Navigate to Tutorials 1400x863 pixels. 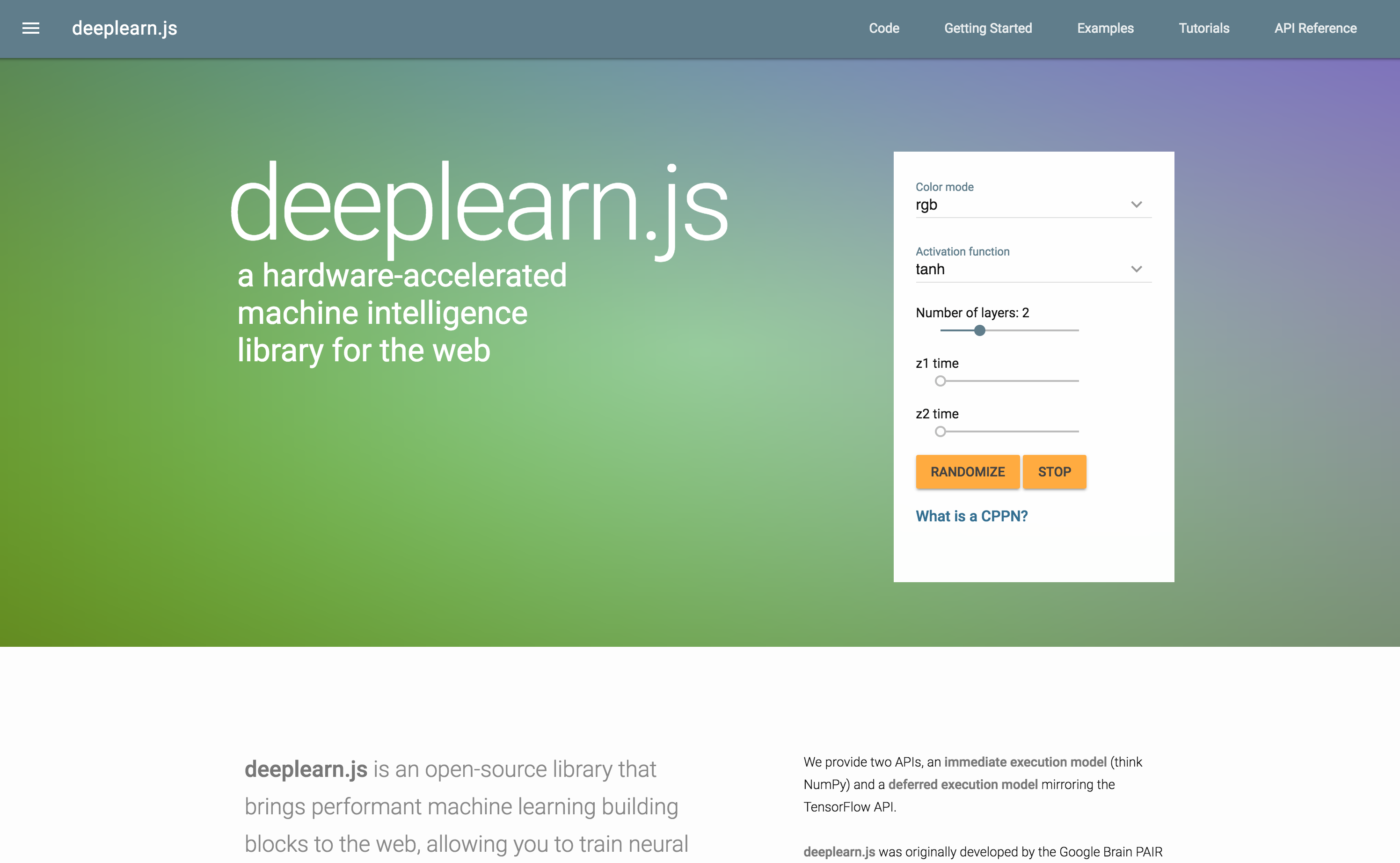pos(1204,28)
